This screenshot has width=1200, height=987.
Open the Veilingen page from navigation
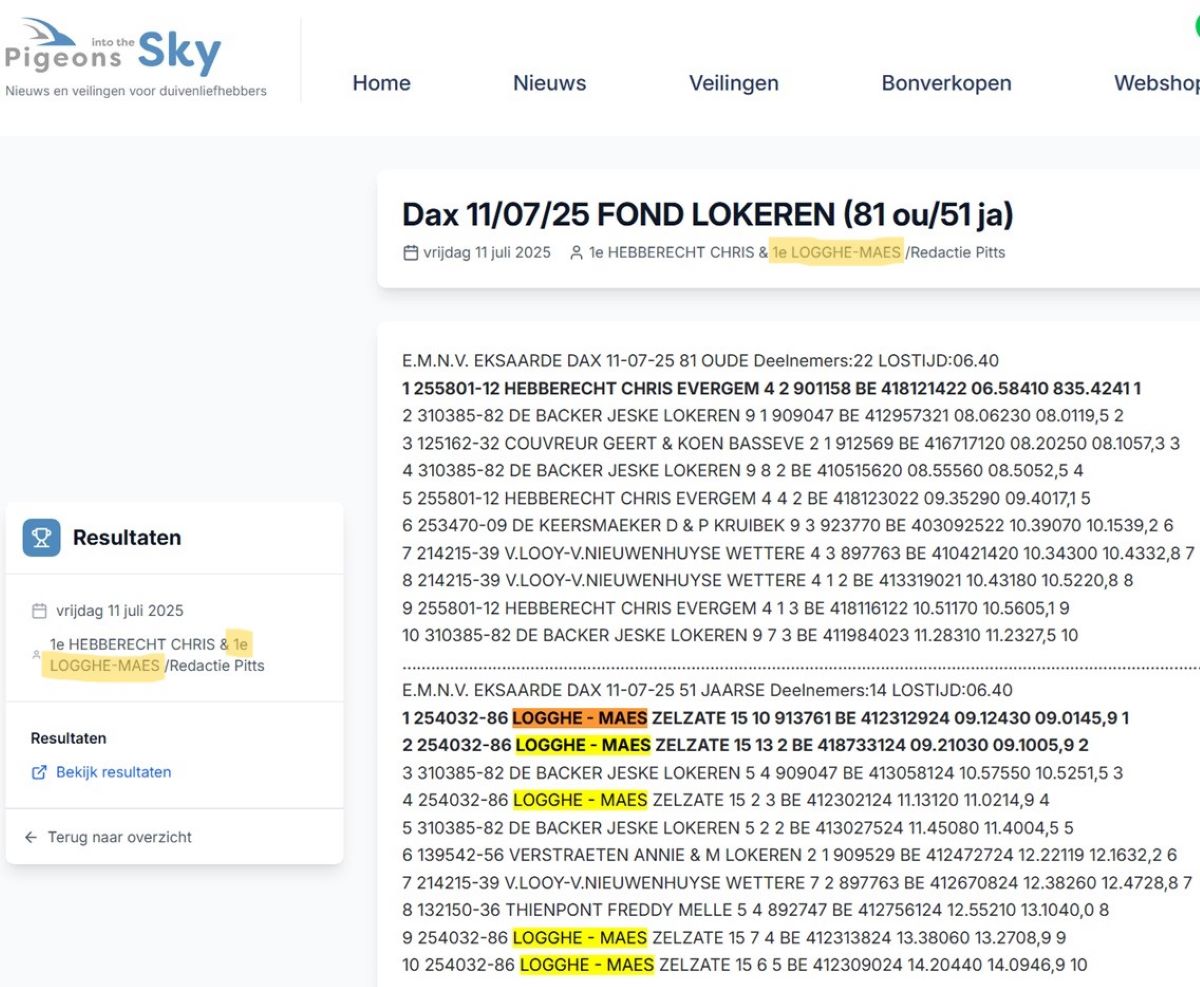[x=733, y=83]
